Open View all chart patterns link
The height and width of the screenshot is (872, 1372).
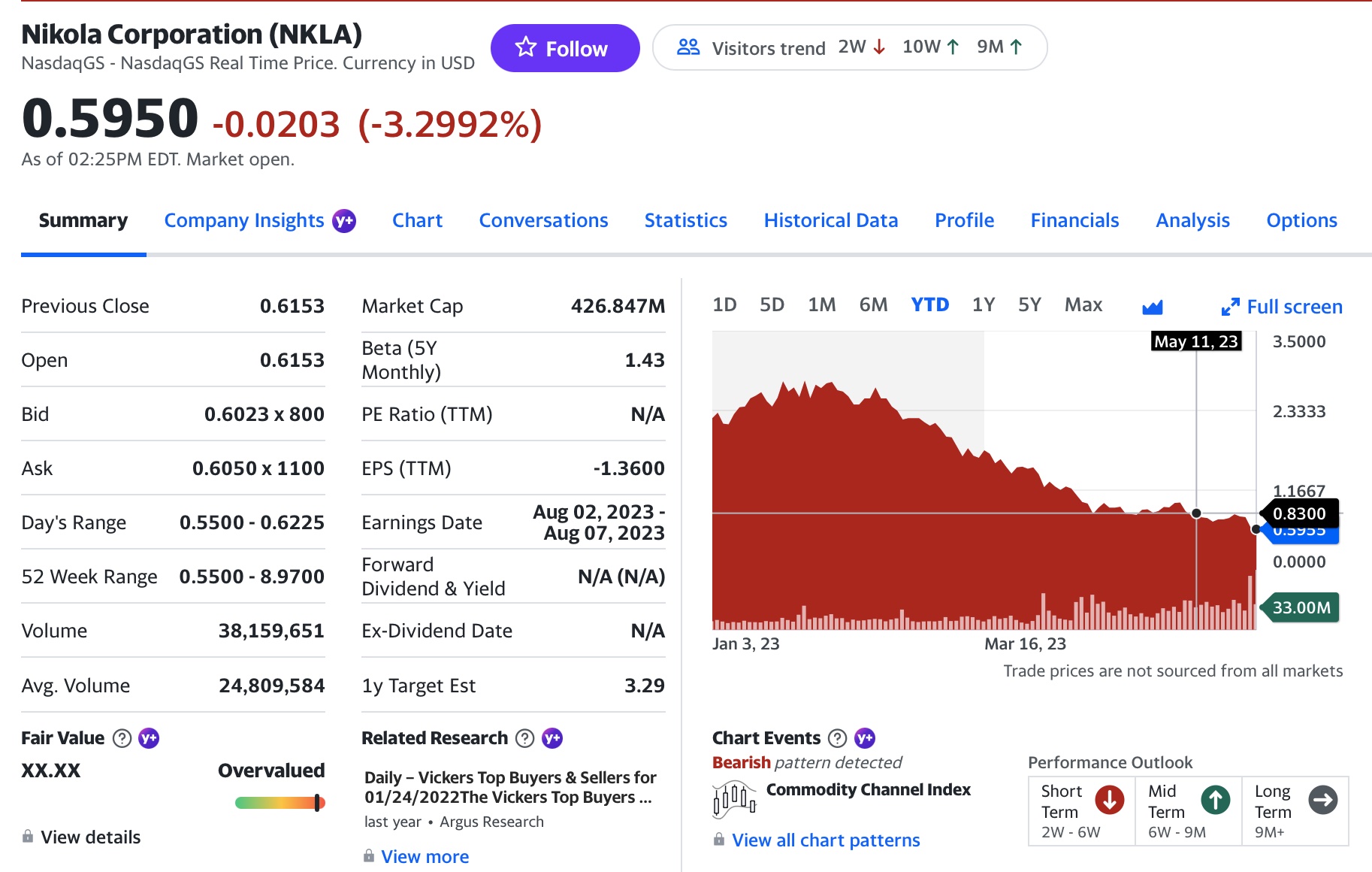pyautogui.click(x=825, y=840)
